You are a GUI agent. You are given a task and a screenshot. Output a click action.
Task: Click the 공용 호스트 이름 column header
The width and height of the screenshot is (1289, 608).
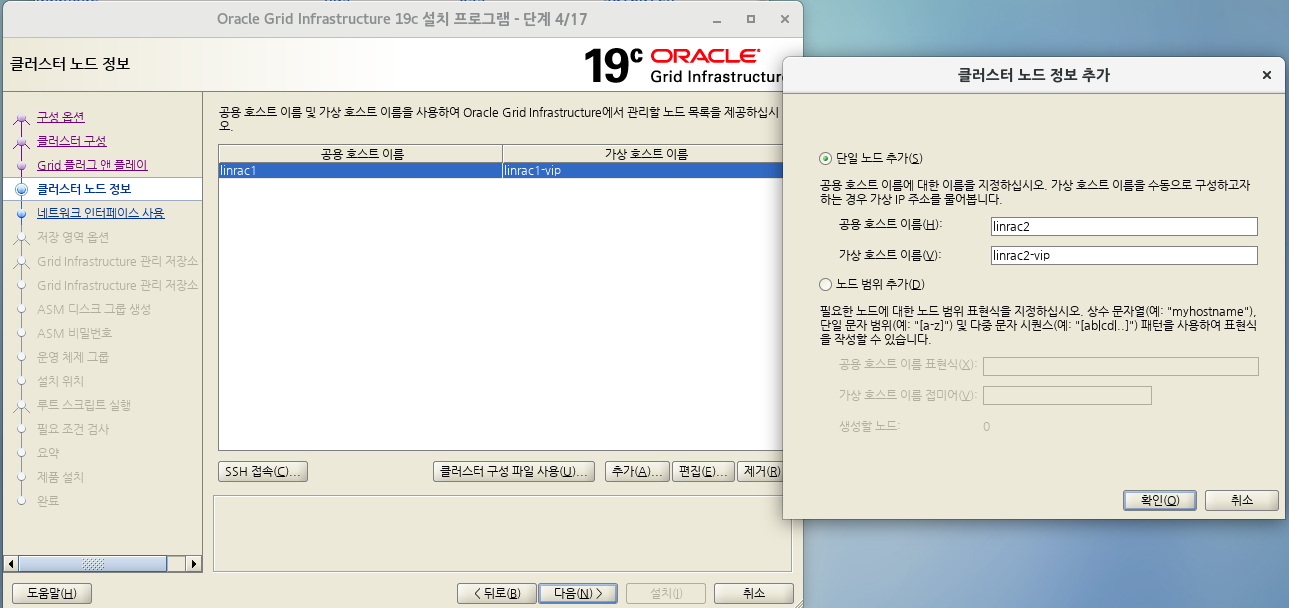click(361, 153)
